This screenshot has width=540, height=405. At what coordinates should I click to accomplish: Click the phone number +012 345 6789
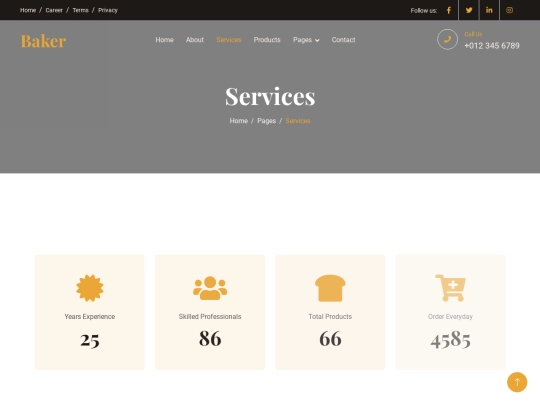click(492, 46)
